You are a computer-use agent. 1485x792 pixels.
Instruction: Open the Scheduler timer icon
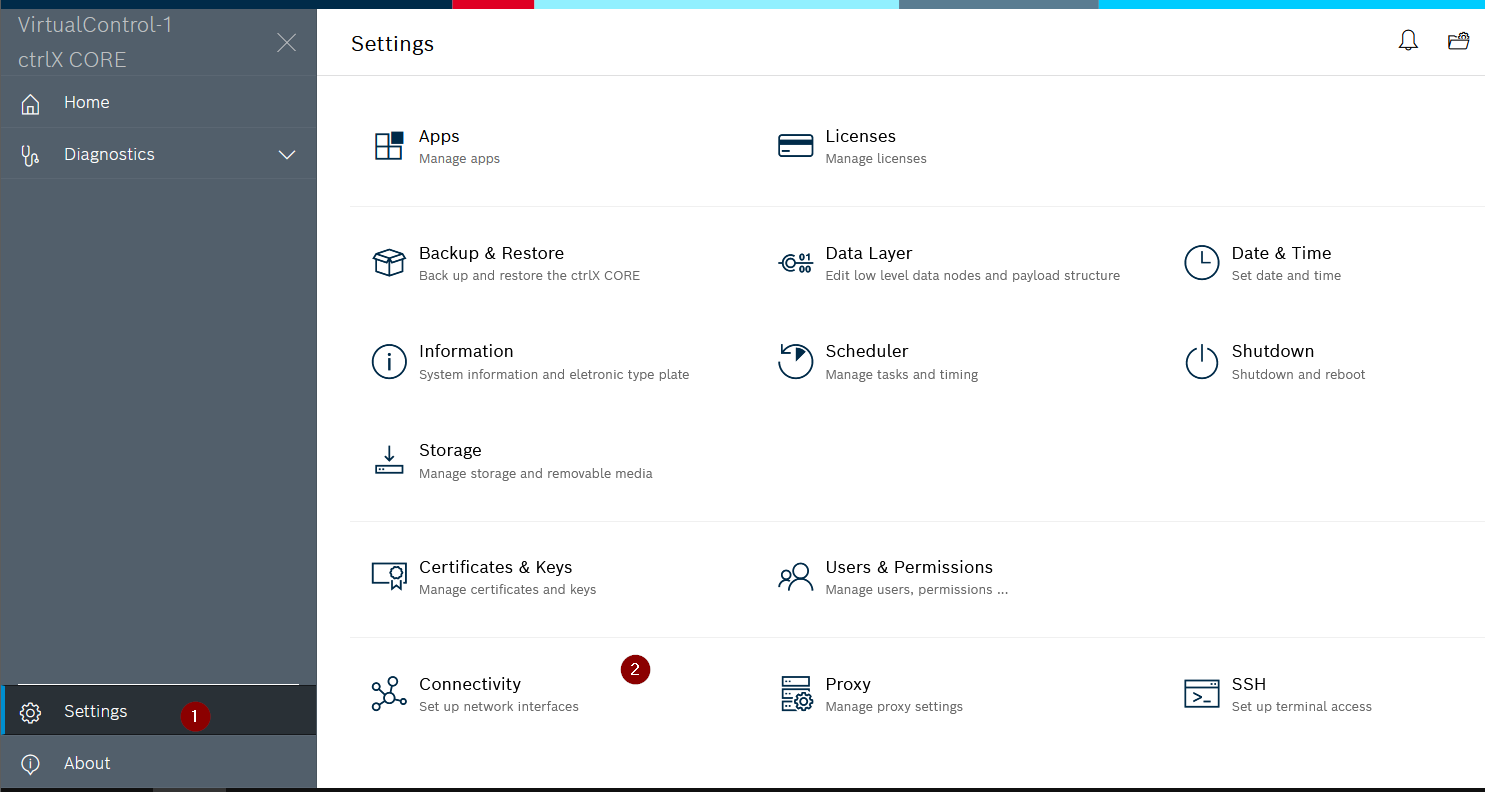point(795,361)
